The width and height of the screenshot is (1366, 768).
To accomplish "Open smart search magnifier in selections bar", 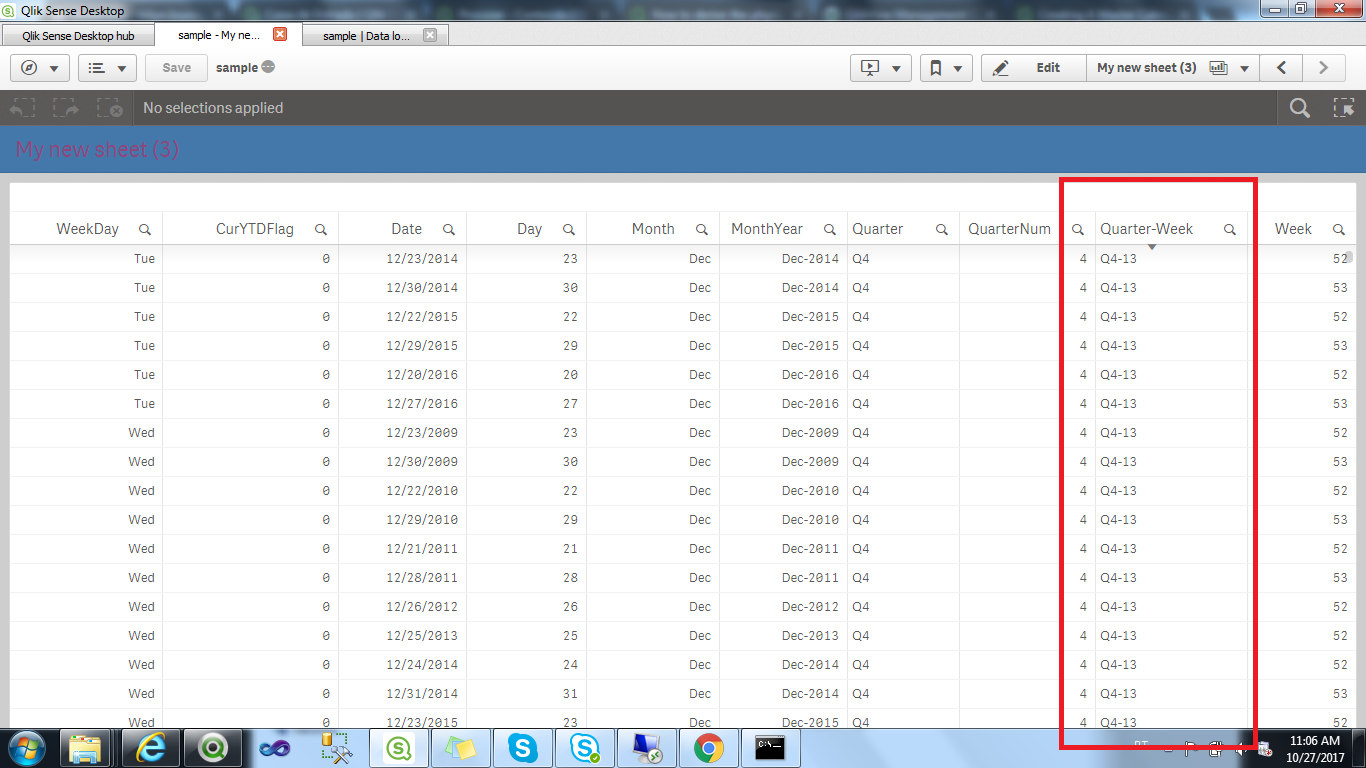I will [1300, 108].
